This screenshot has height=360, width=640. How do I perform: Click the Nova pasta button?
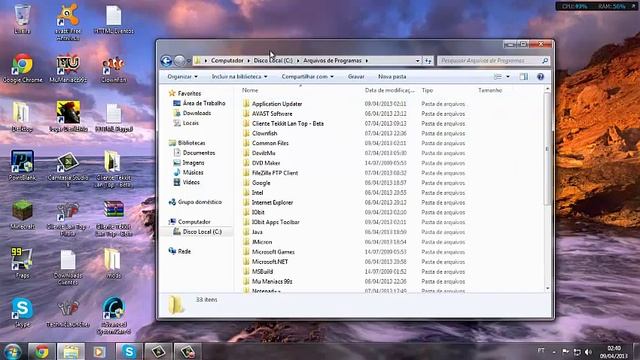392,77
